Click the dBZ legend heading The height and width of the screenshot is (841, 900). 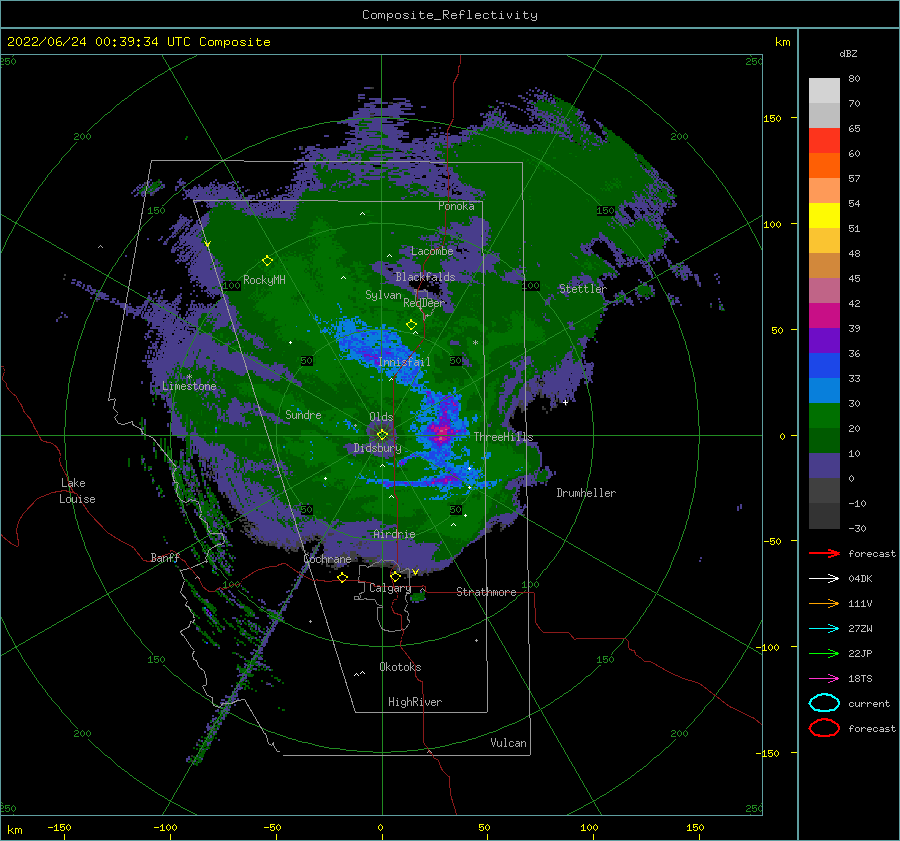[x=848, y=53]
